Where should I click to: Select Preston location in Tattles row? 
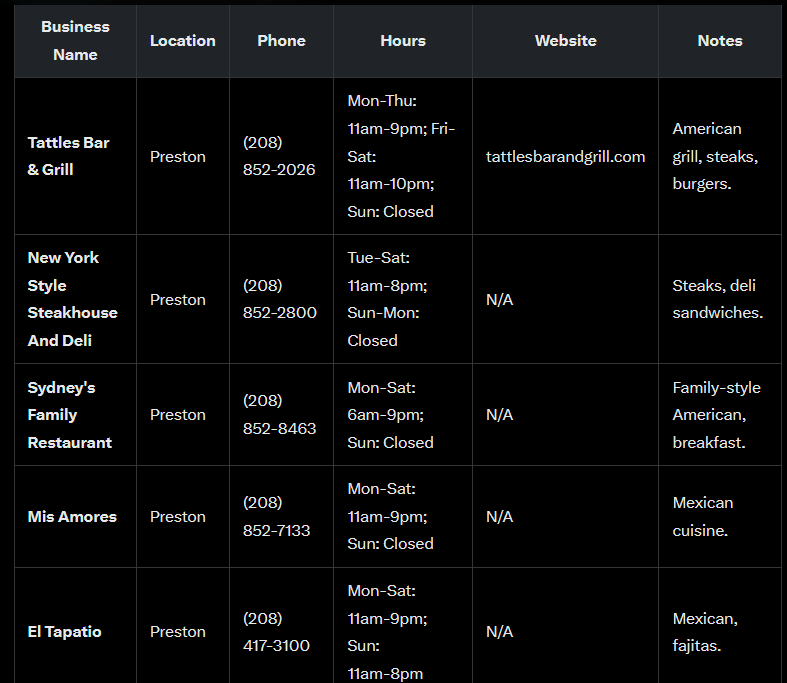pyautogui.click(x=178, y=157)
